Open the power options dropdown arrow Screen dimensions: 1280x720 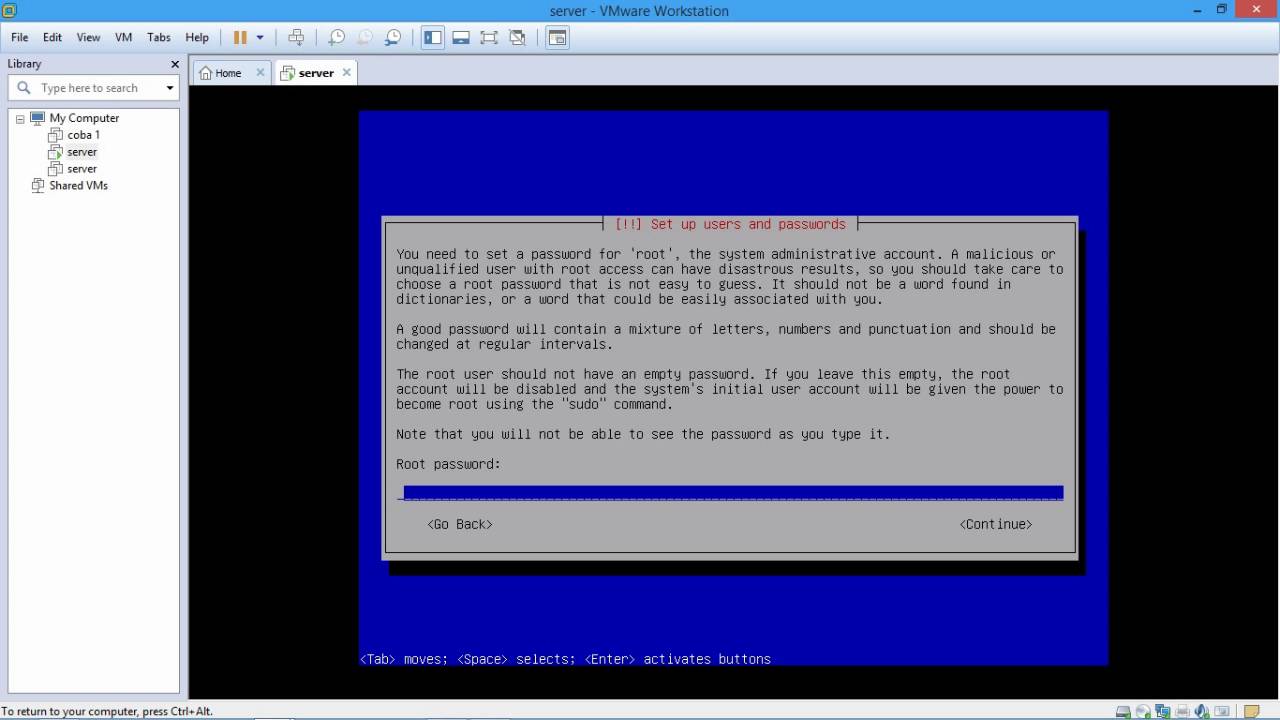(x=260, y=37)
